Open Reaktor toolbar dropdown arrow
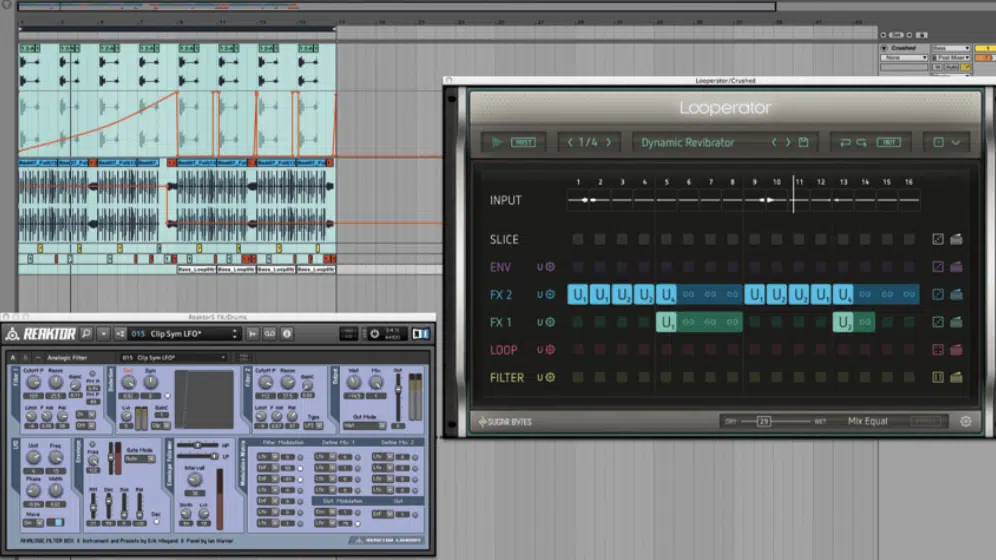The image size is (996, 560). (104, 333)
